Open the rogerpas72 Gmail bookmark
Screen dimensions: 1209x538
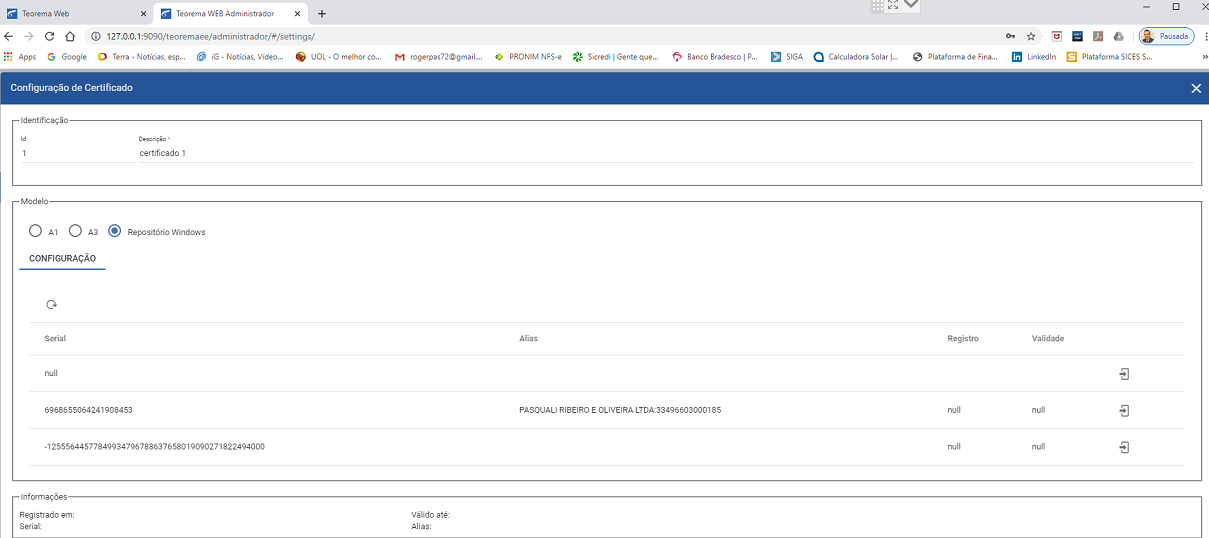(439, 57)
